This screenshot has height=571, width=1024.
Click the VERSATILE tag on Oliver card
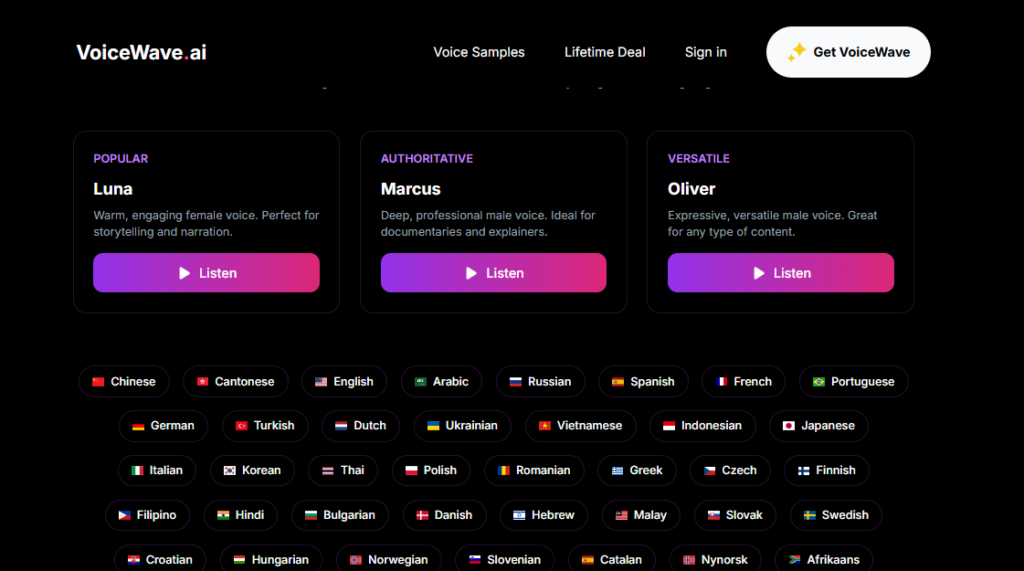(699, 159)
